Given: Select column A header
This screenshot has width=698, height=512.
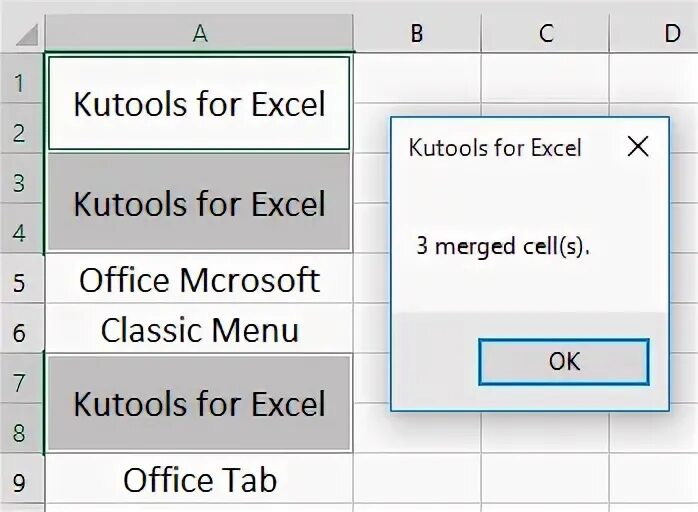Looking at the screenshot, I should pyautogui.click(x=199, y=33).
